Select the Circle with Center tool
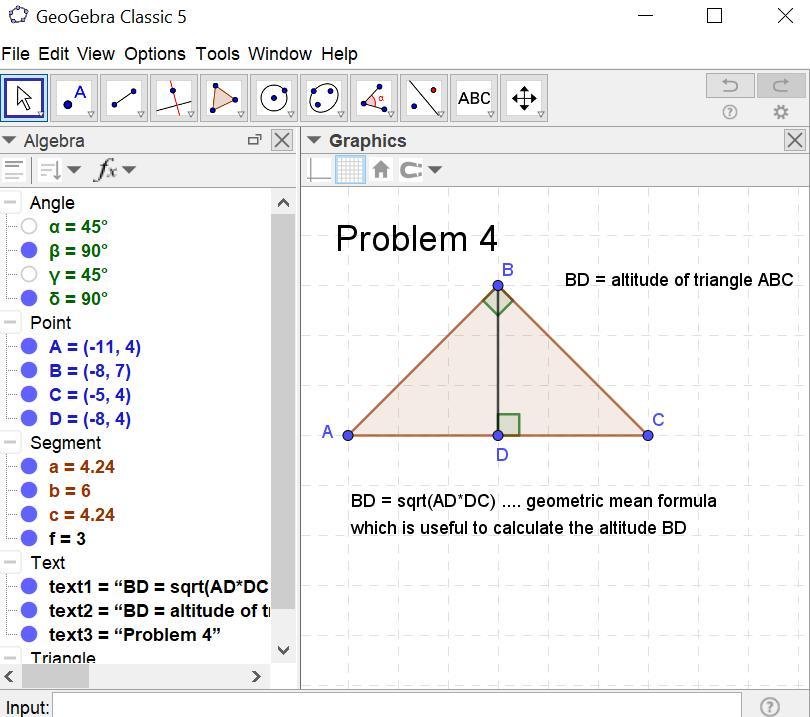 pos(274,98)
